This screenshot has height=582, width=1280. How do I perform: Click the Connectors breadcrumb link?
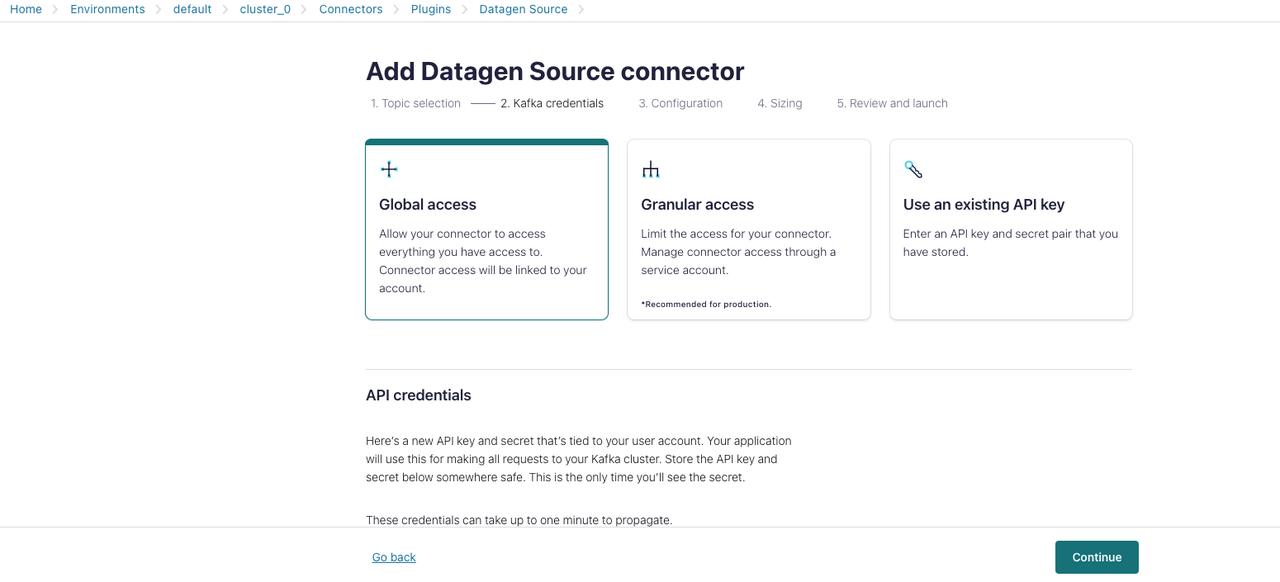[x=350, y=9]
